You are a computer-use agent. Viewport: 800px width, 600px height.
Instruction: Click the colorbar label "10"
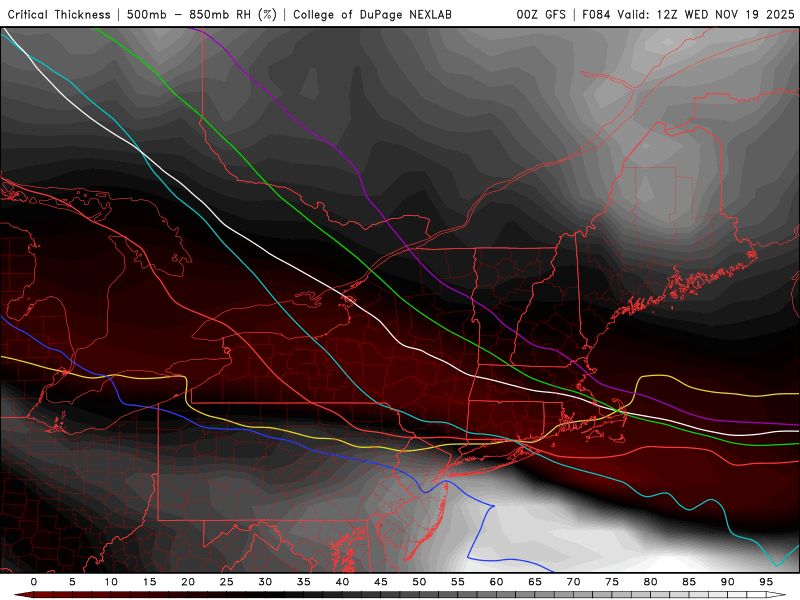[x=111, y=582]
